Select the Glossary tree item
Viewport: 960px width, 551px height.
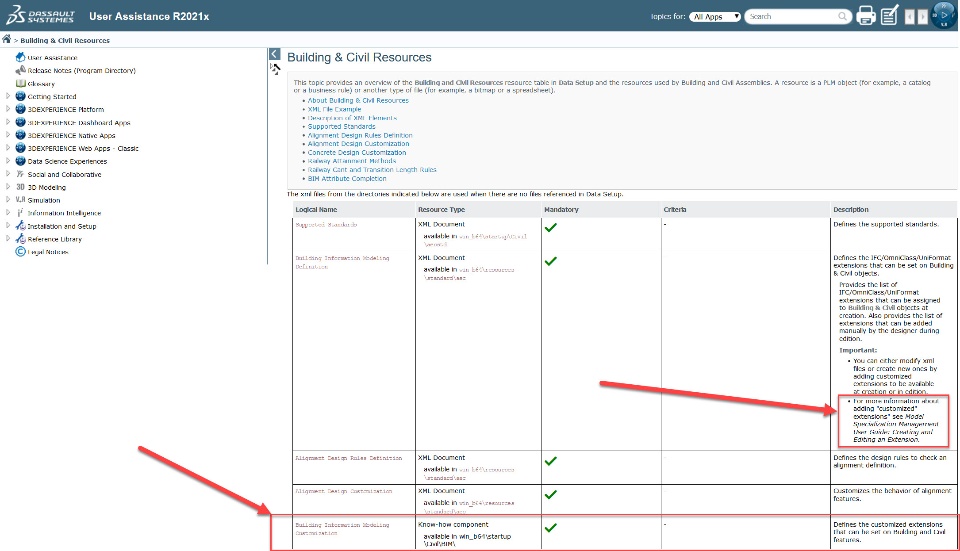(41, 84)
